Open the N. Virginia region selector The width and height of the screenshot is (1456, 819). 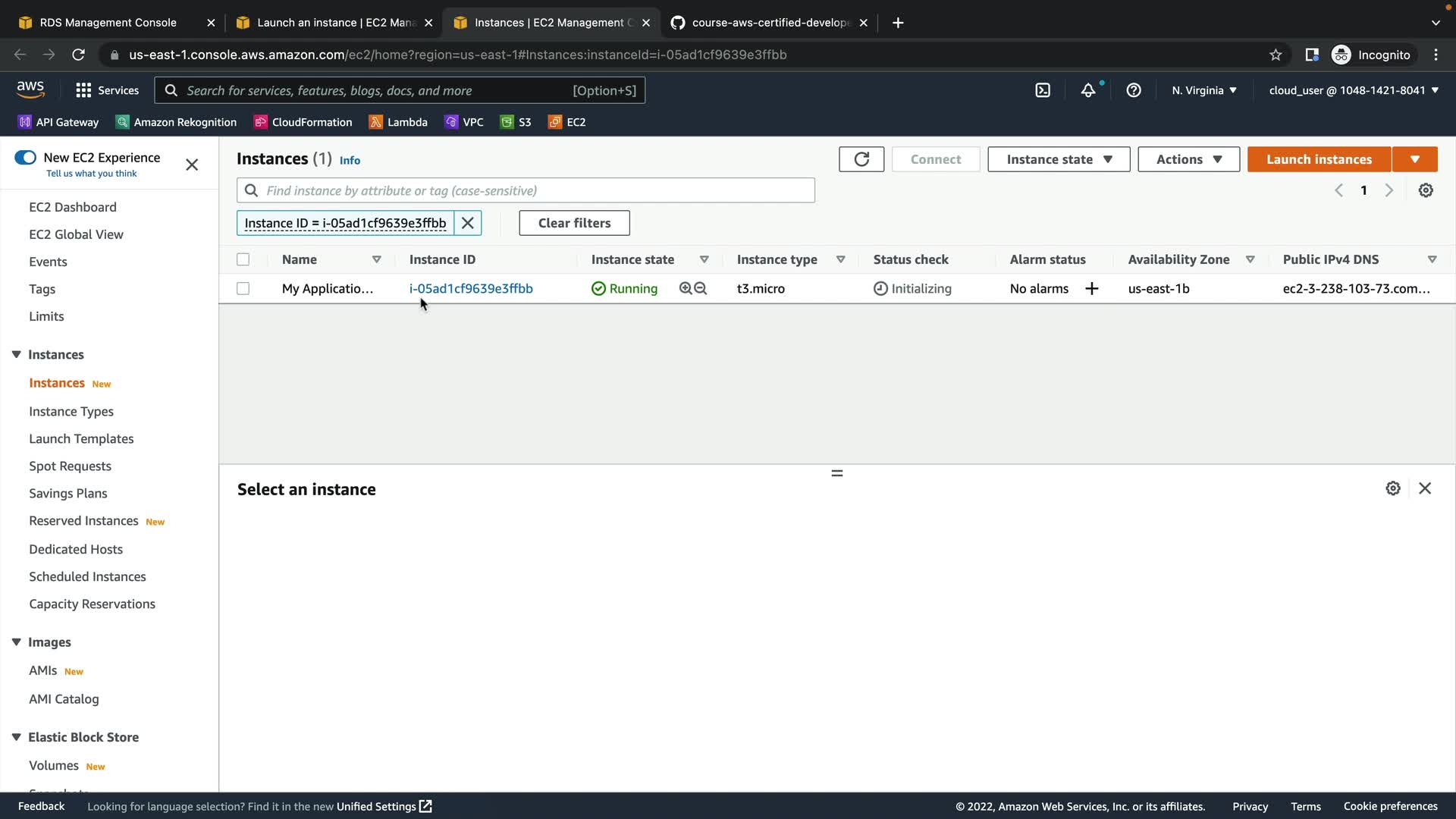pos(1203,90)
